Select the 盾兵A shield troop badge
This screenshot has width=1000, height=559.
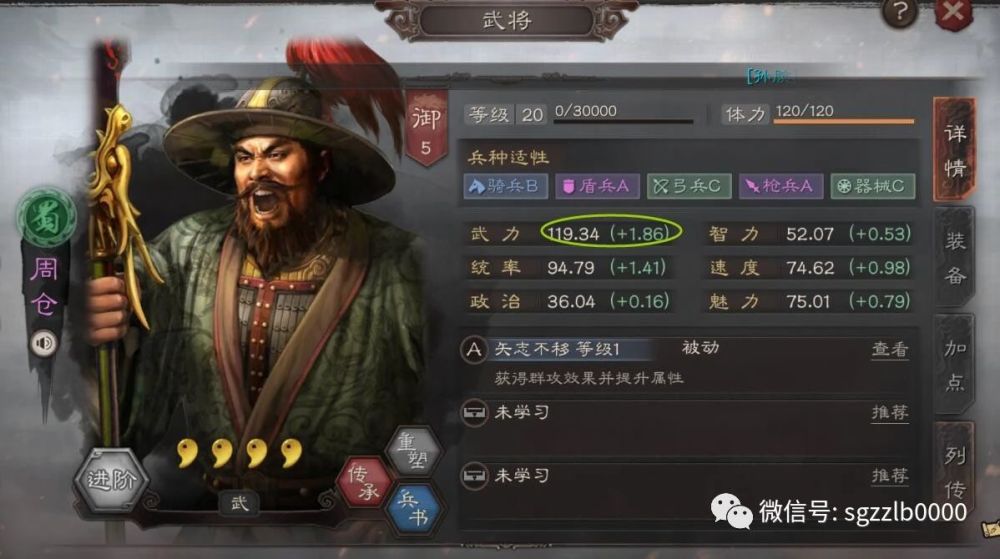point(597,186)
